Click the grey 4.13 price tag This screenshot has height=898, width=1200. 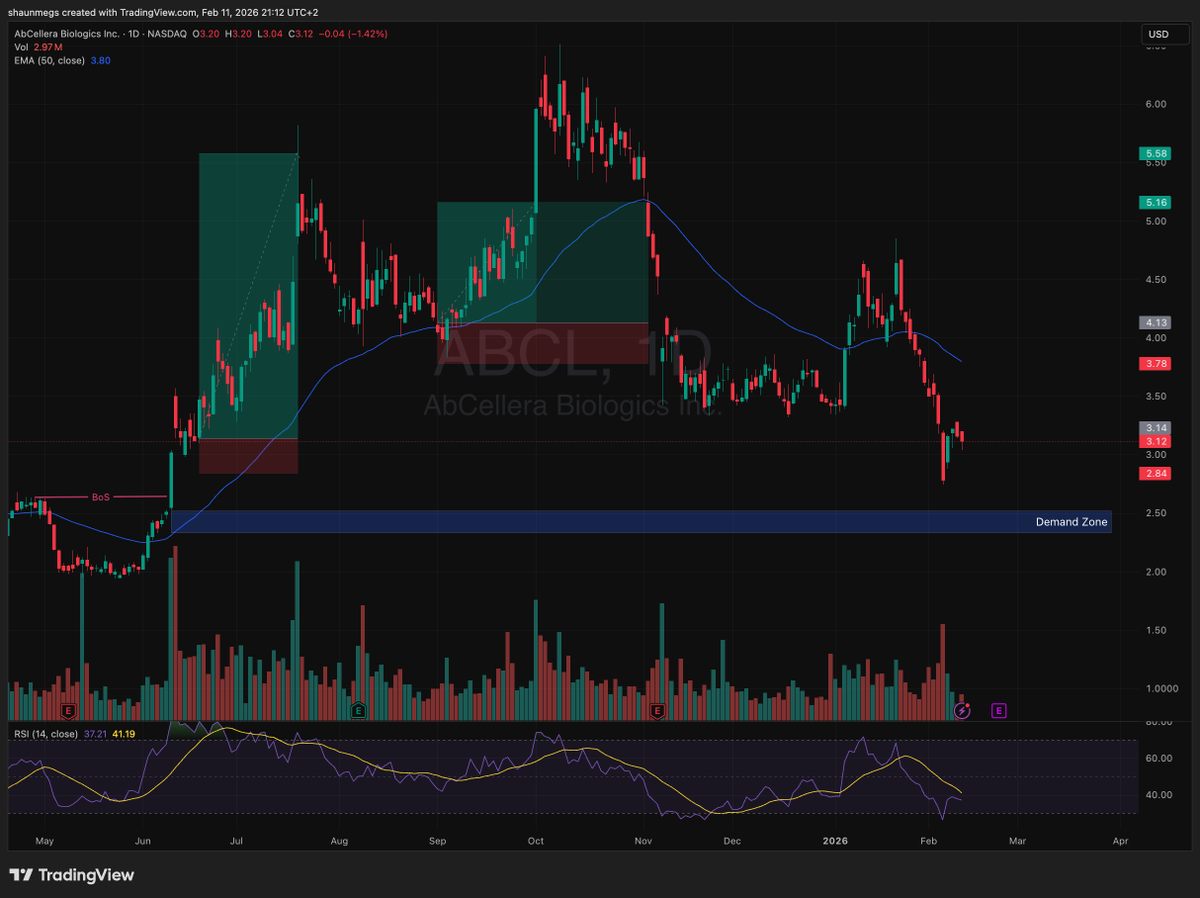point(1157,323)
